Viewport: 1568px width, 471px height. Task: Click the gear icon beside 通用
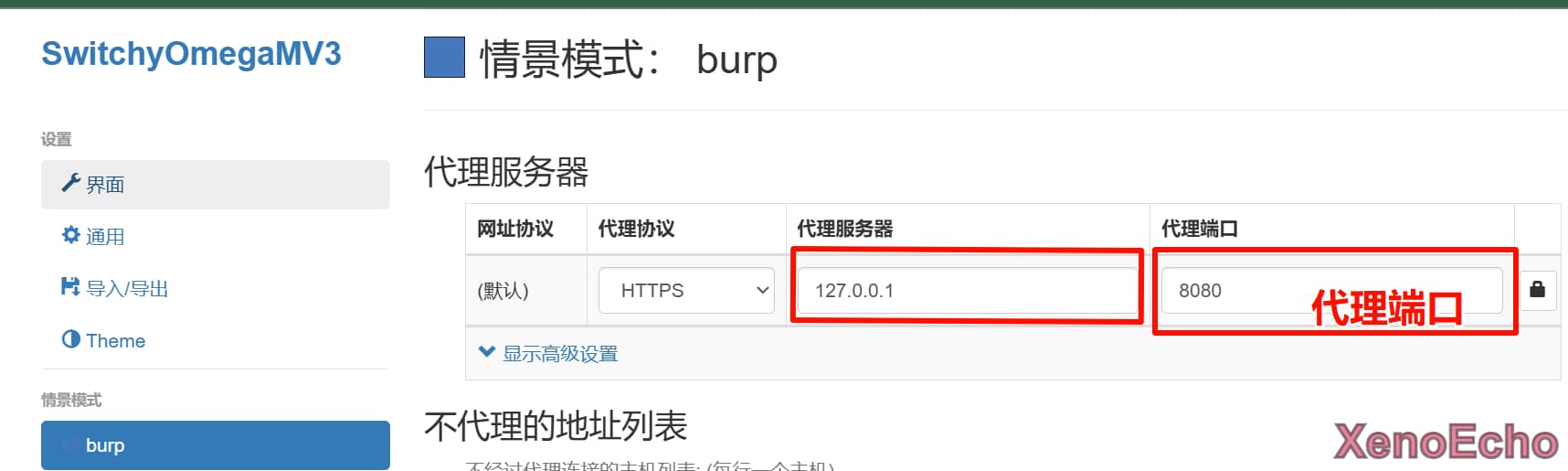[70, 235]
